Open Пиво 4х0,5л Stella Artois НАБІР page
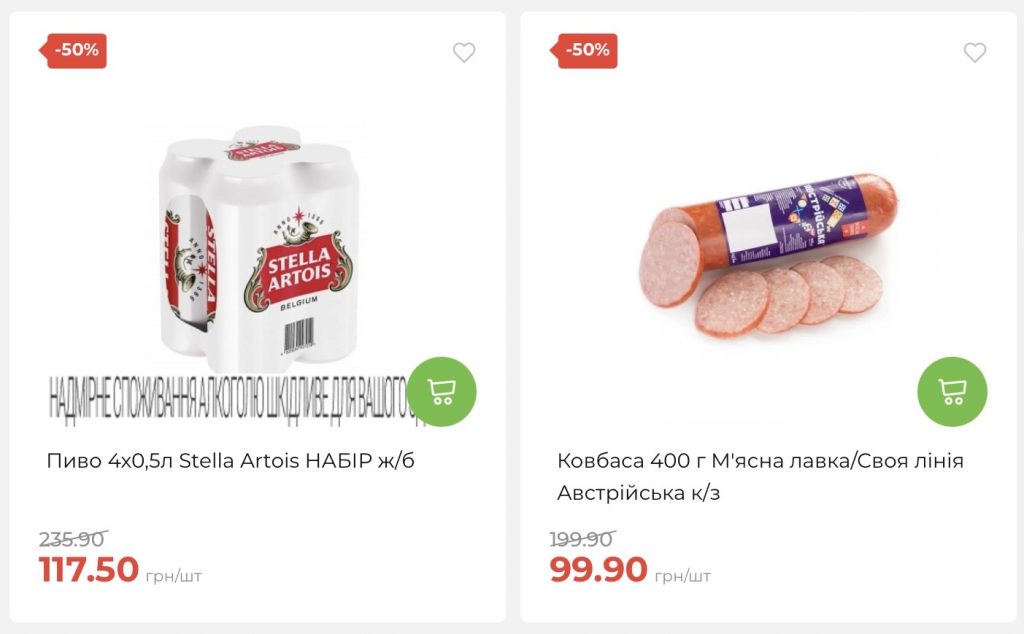The width and height of the screenshot is (1024, 634). [230, 458]
